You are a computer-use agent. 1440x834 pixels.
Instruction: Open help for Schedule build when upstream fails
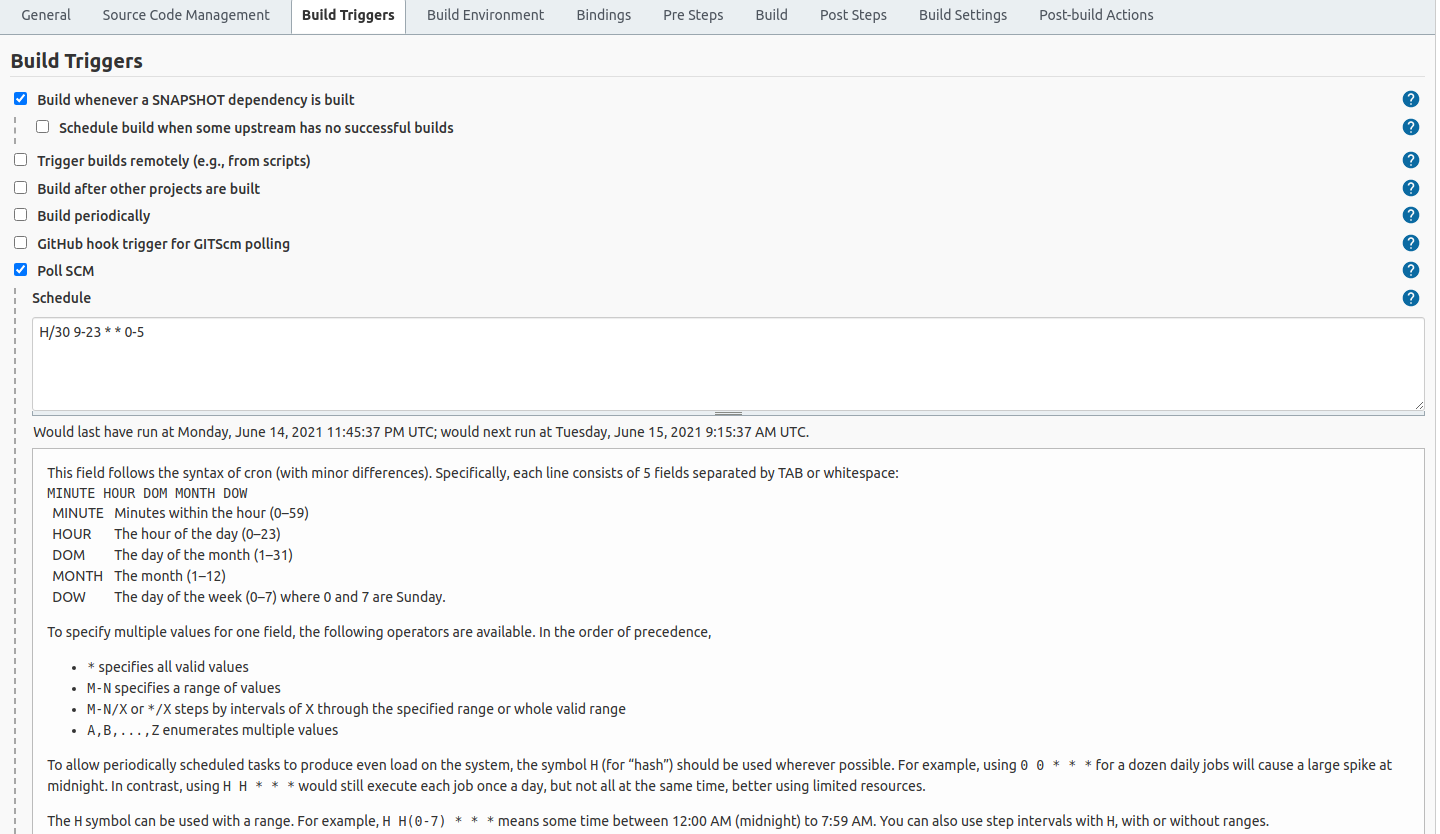1410,127
